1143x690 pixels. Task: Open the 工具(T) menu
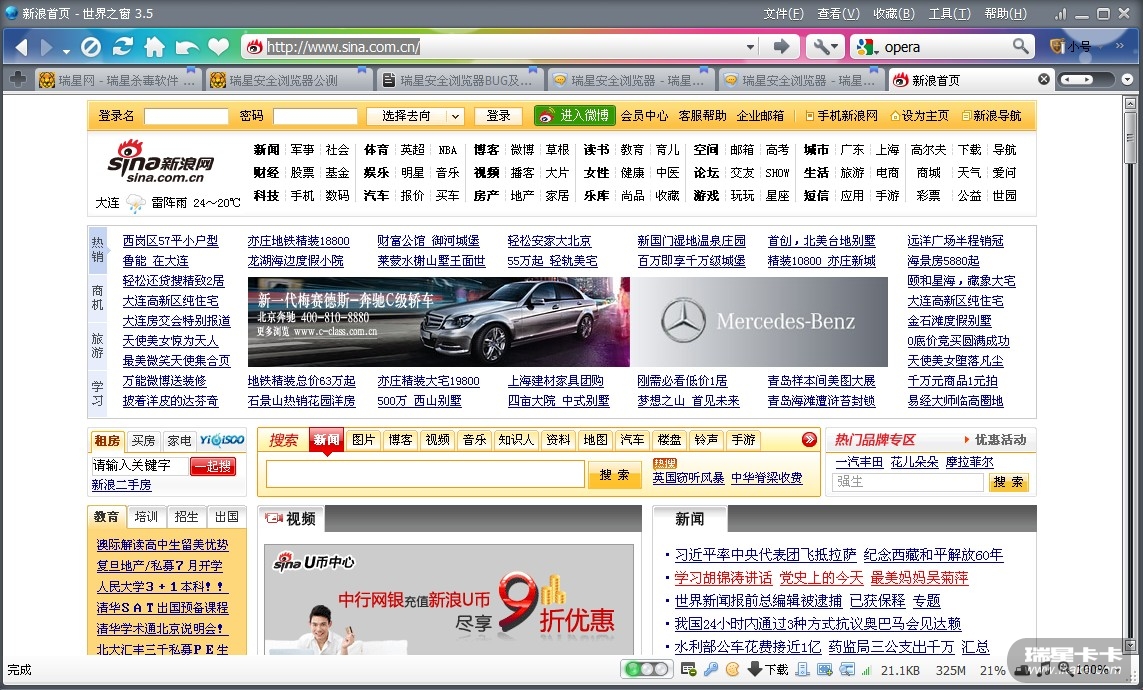[949, 14]
